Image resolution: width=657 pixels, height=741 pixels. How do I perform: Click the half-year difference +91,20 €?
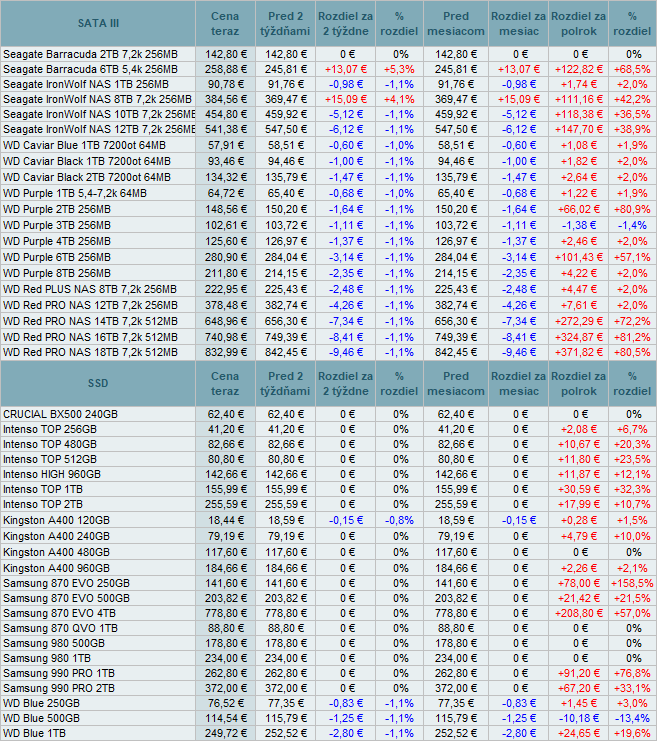[579, 673]
